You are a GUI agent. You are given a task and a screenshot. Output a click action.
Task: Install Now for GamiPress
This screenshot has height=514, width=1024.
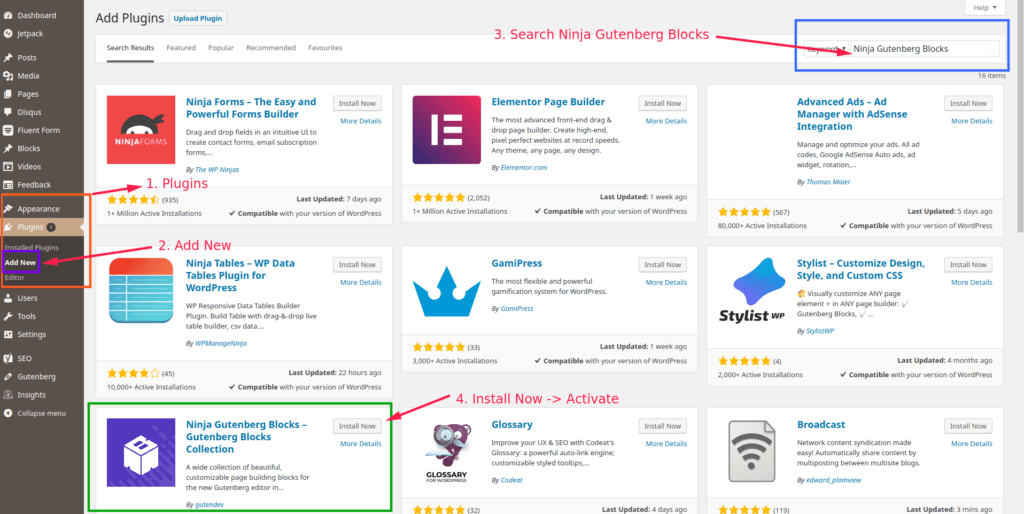[663, 265]
